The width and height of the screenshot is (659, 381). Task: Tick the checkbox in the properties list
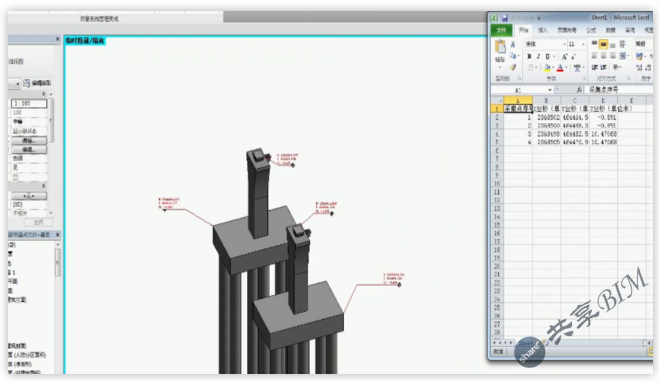16,177
